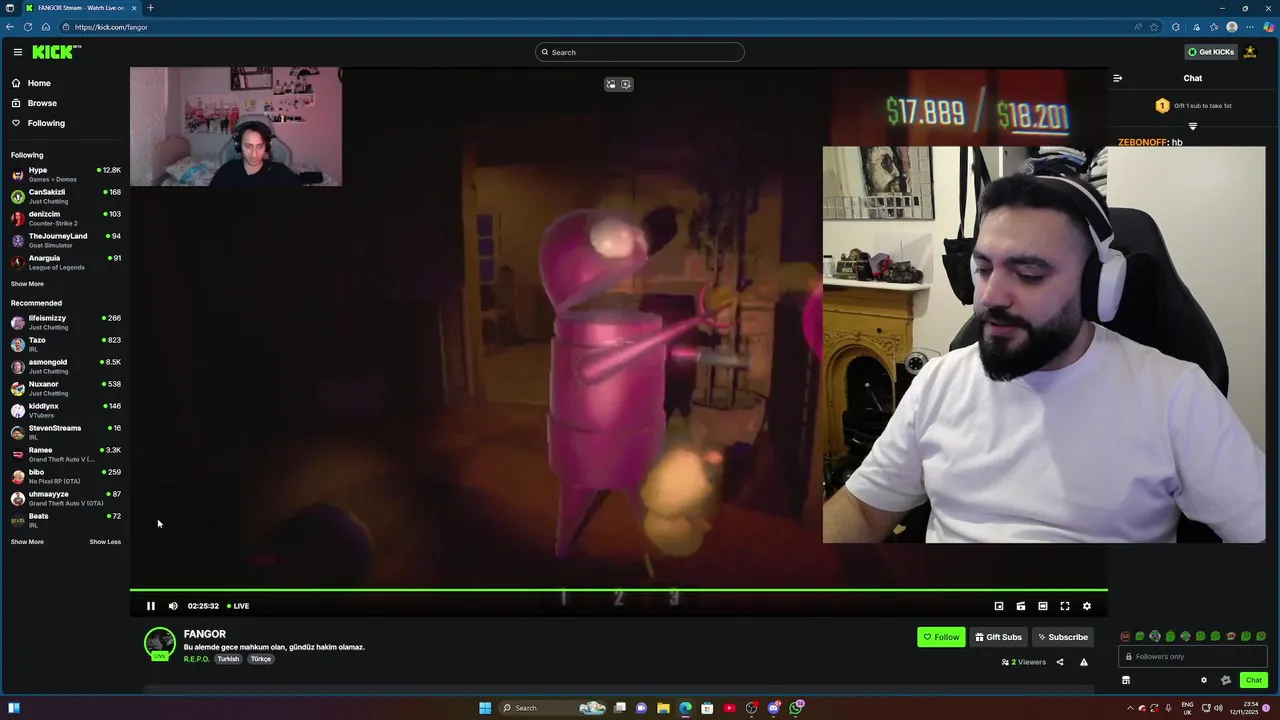Enable picture-in-picture mini player

point(999,606)
